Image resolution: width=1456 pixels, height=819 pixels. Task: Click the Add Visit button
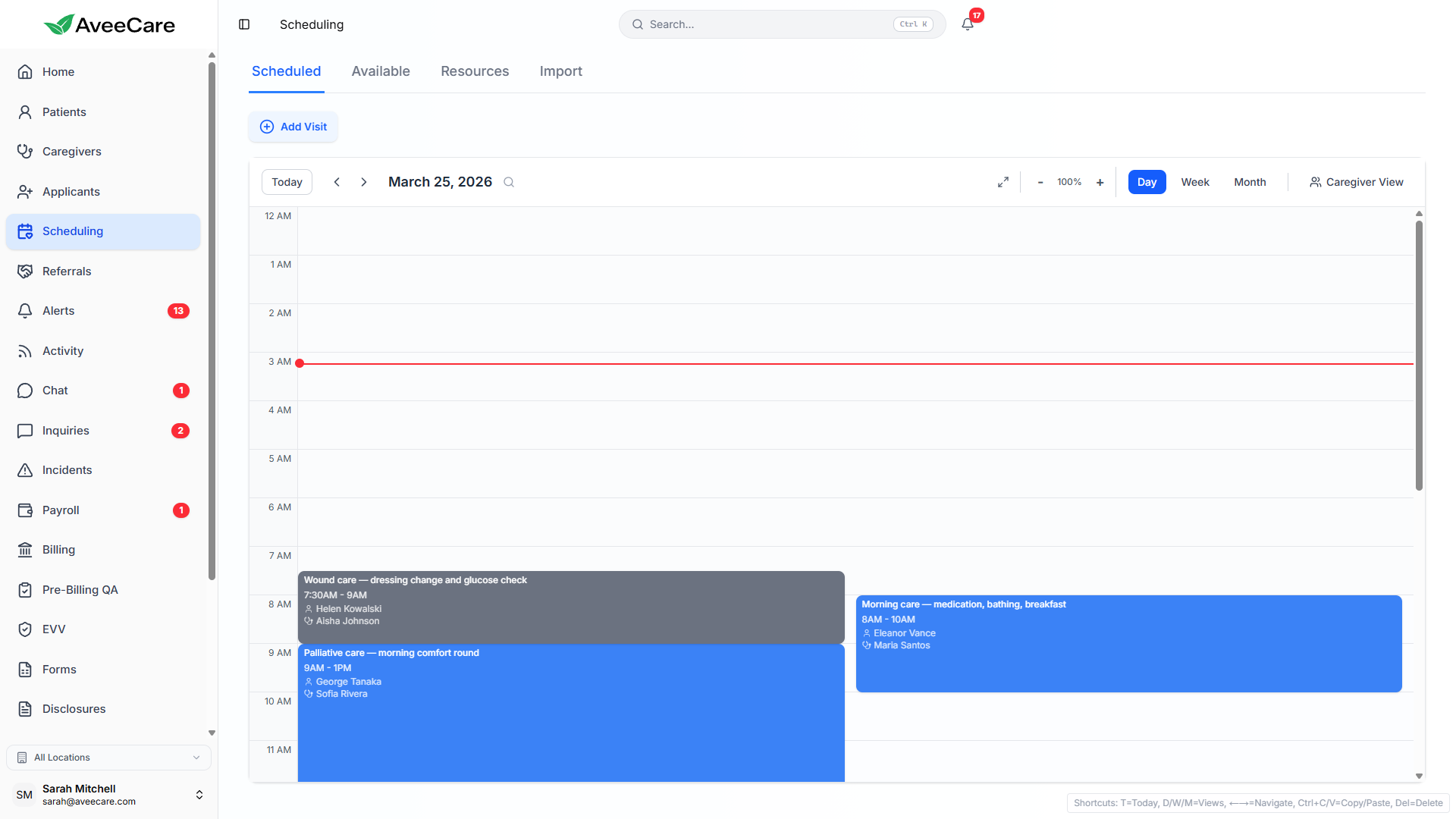tap(293, 127)
